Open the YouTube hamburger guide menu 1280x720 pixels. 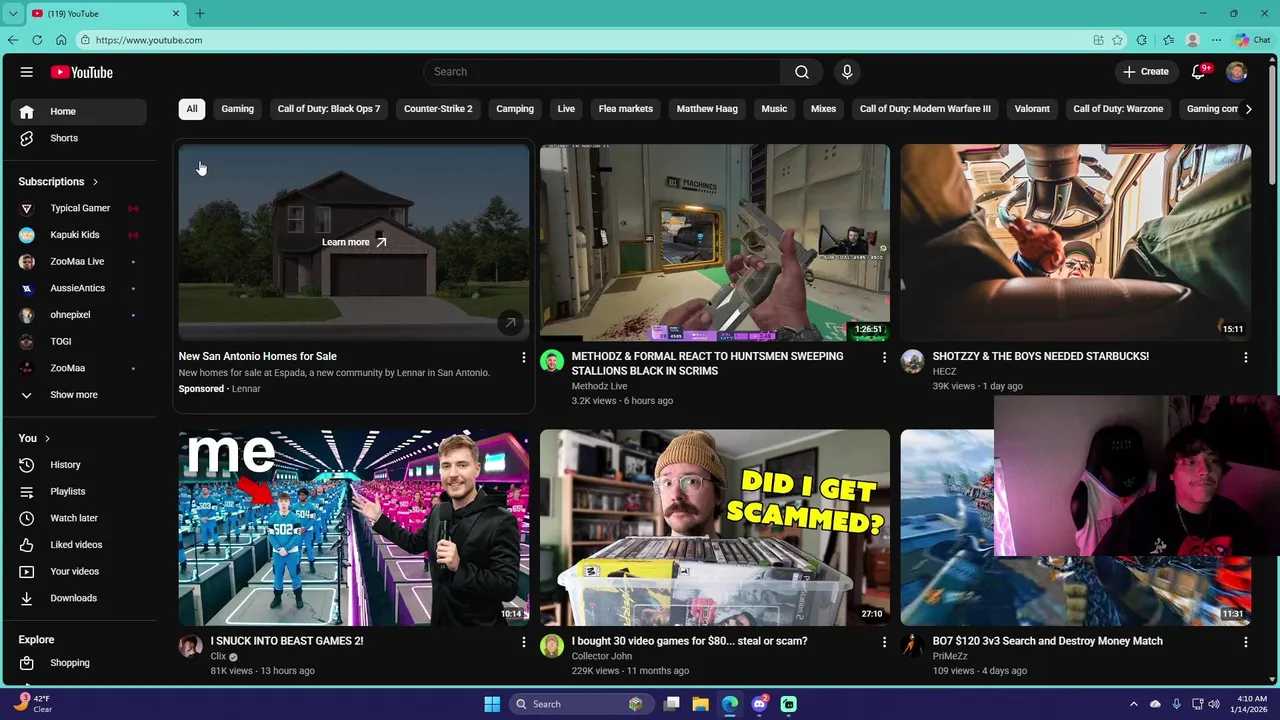[27, 72]
